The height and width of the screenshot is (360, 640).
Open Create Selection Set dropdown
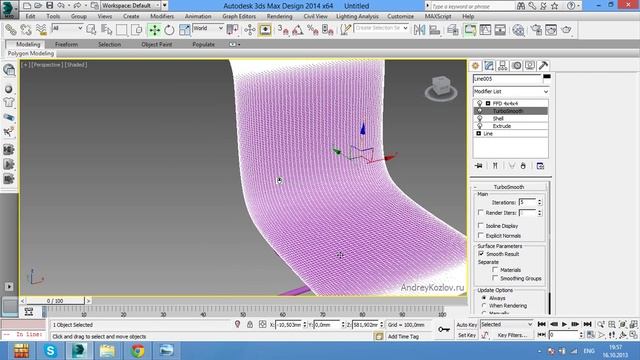pyautogui.click(x=381, y=28)
